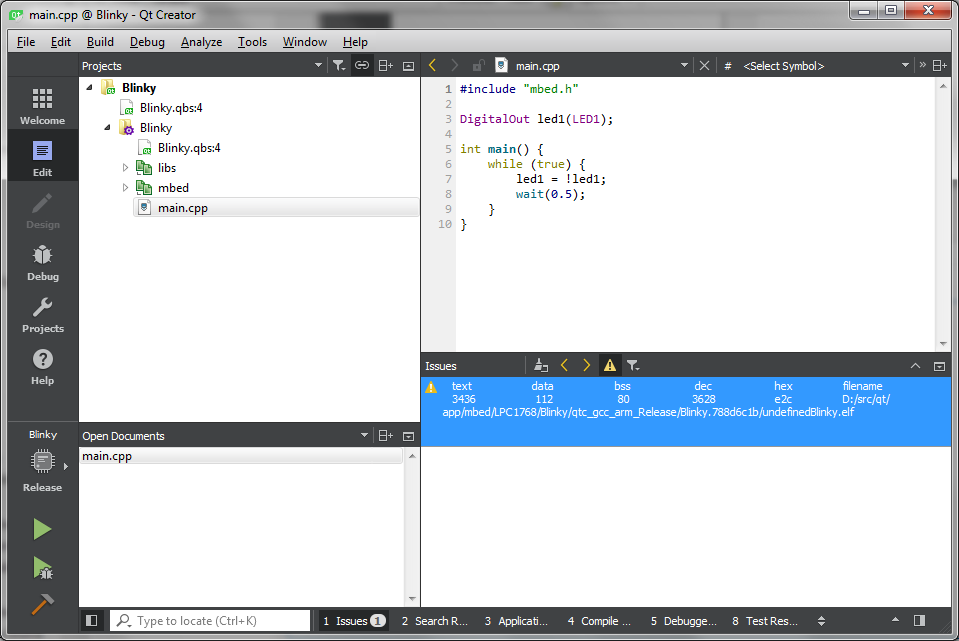The width and height of the screenshot is (959, 641).
Task: Switch to the Search Results tab
Action: tap(434, 621)
